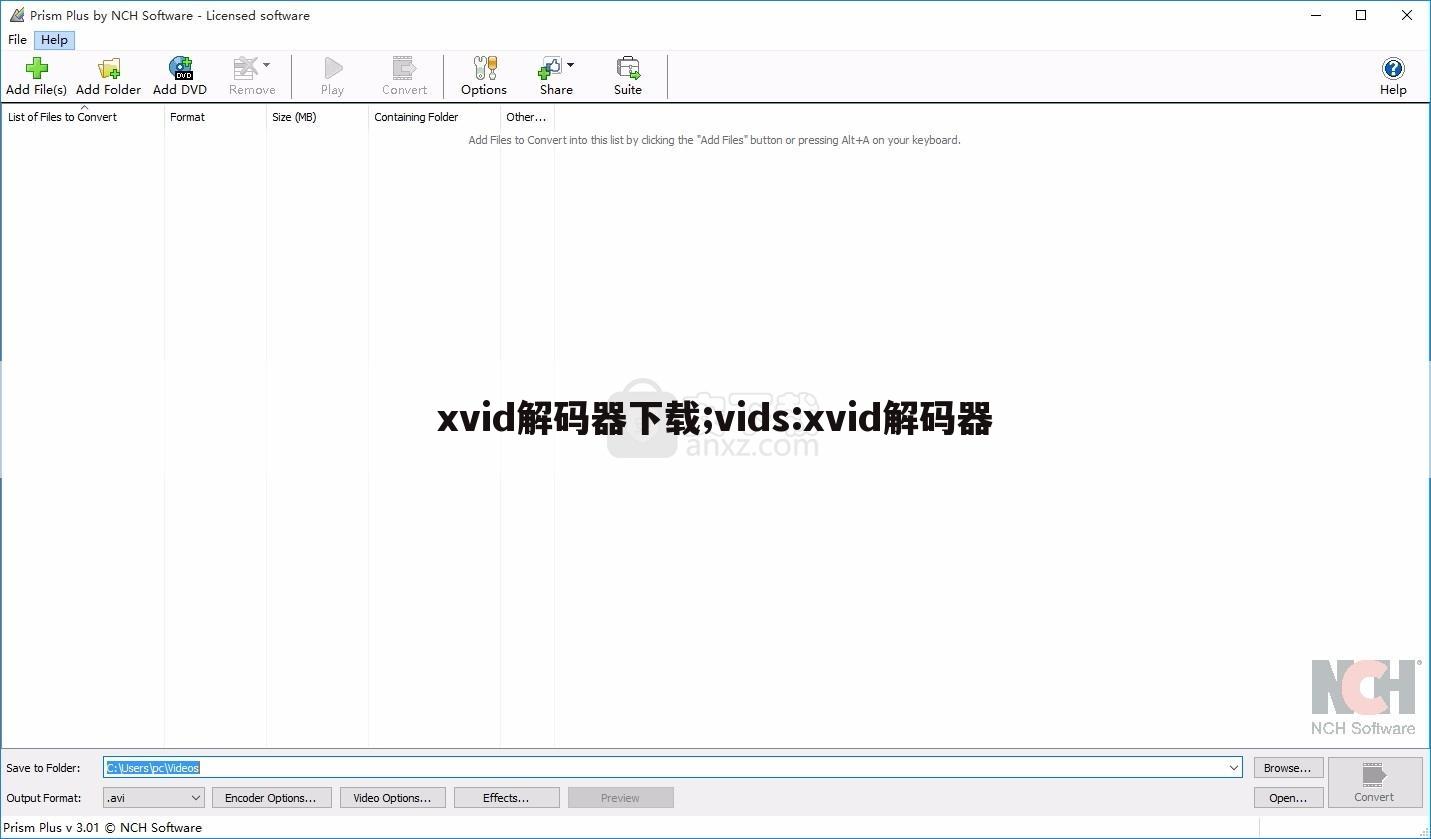Maximize the Prism Plus window
Screen dimensions: 1431x839
1361,15
